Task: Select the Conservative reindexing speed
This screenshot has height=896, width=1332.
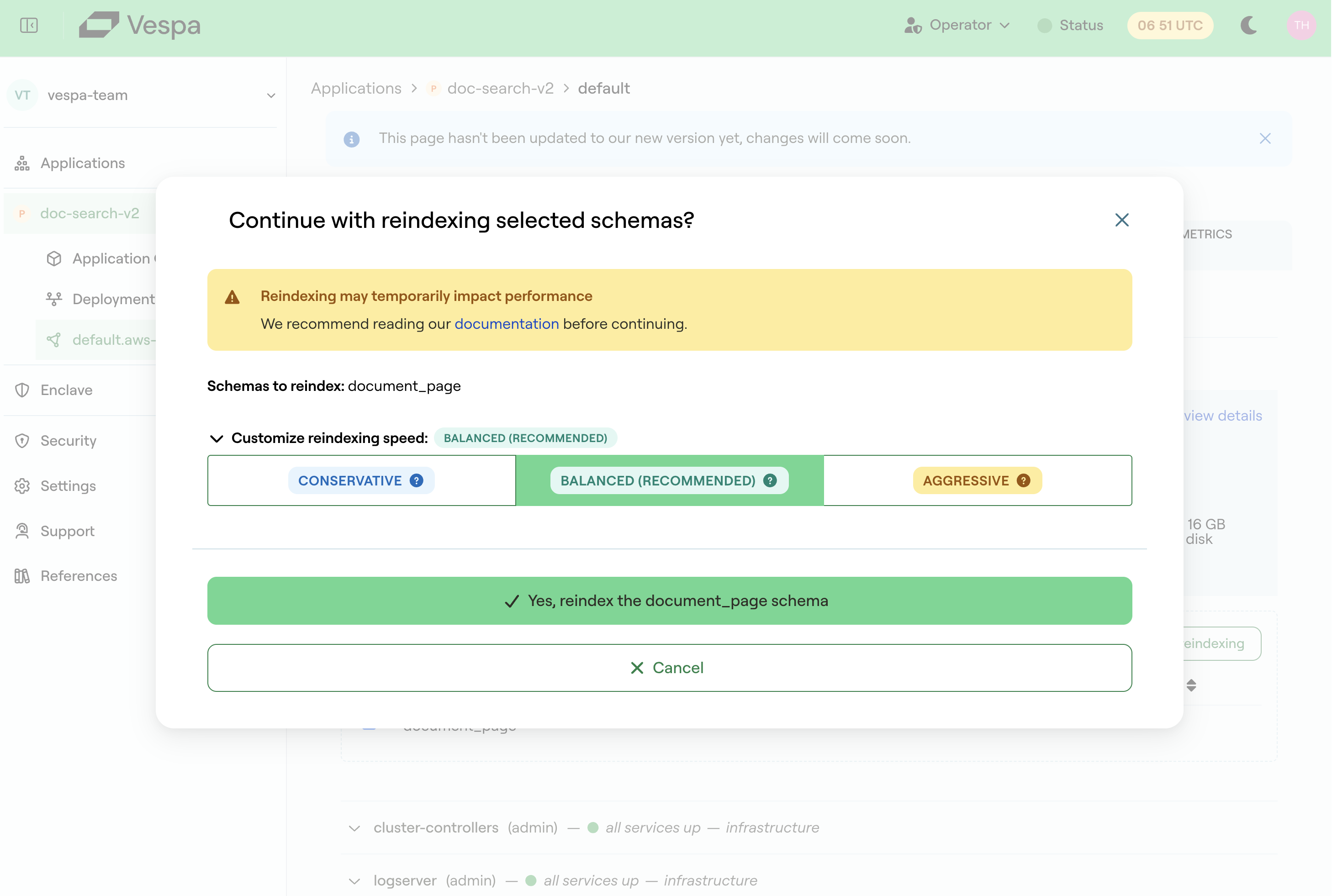Action: (x=361, y=480)
